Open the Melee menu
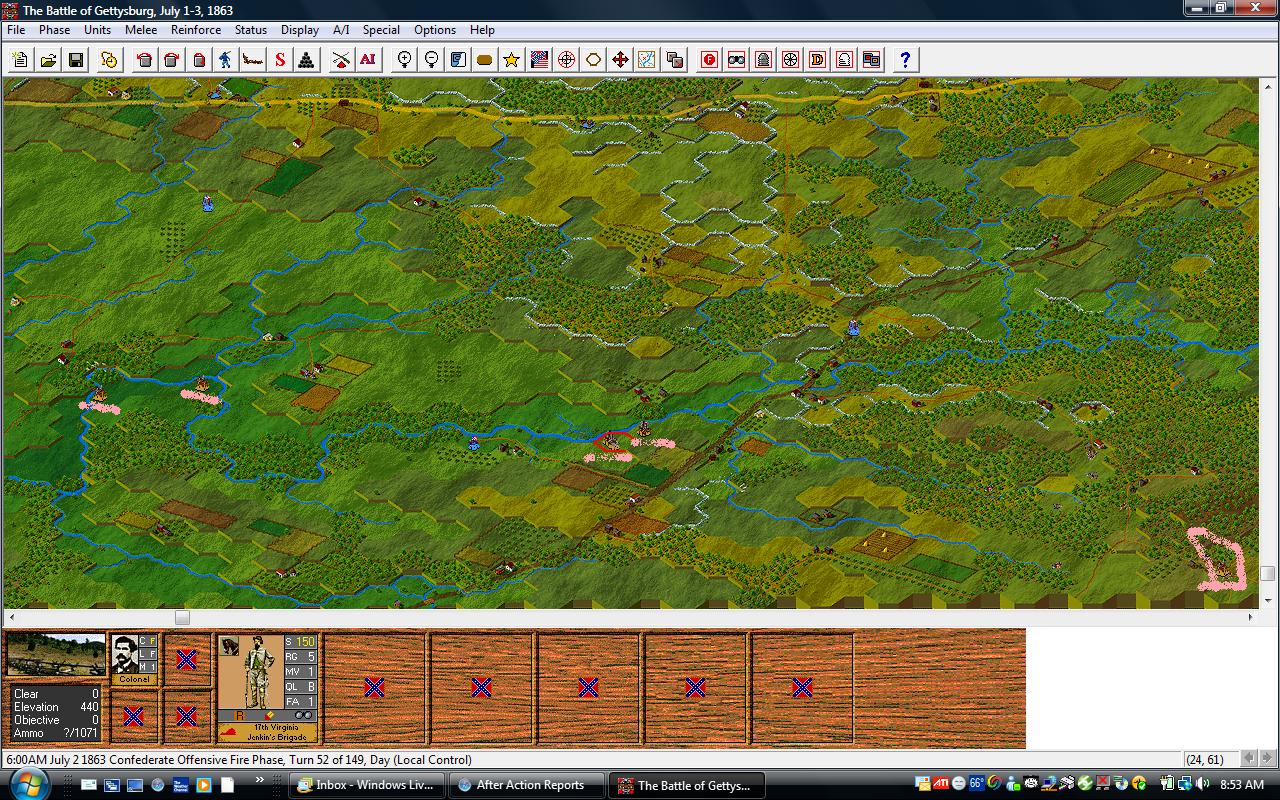The width and height of the screenshot is (1280, 800). pos(141,30)
